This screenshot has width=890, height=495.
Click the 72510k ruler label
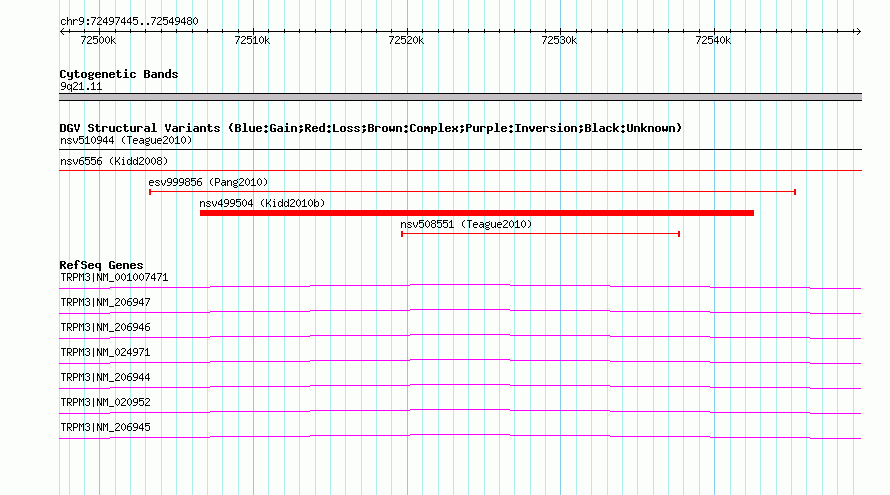coord(252,40)
